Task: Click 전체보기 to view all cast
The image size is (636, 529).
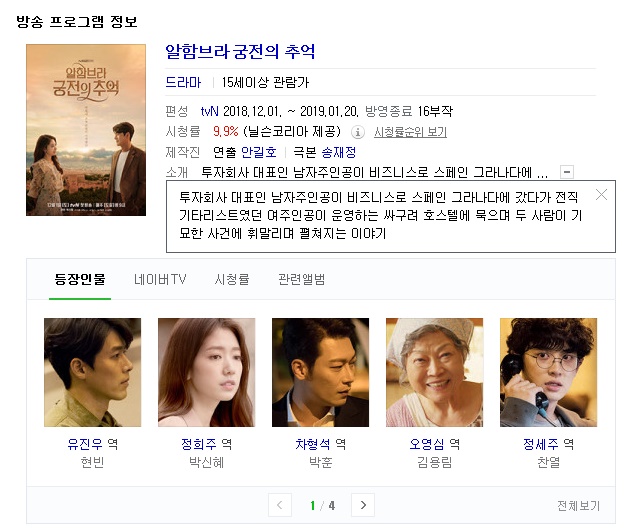Action: (x=578, y=505)
